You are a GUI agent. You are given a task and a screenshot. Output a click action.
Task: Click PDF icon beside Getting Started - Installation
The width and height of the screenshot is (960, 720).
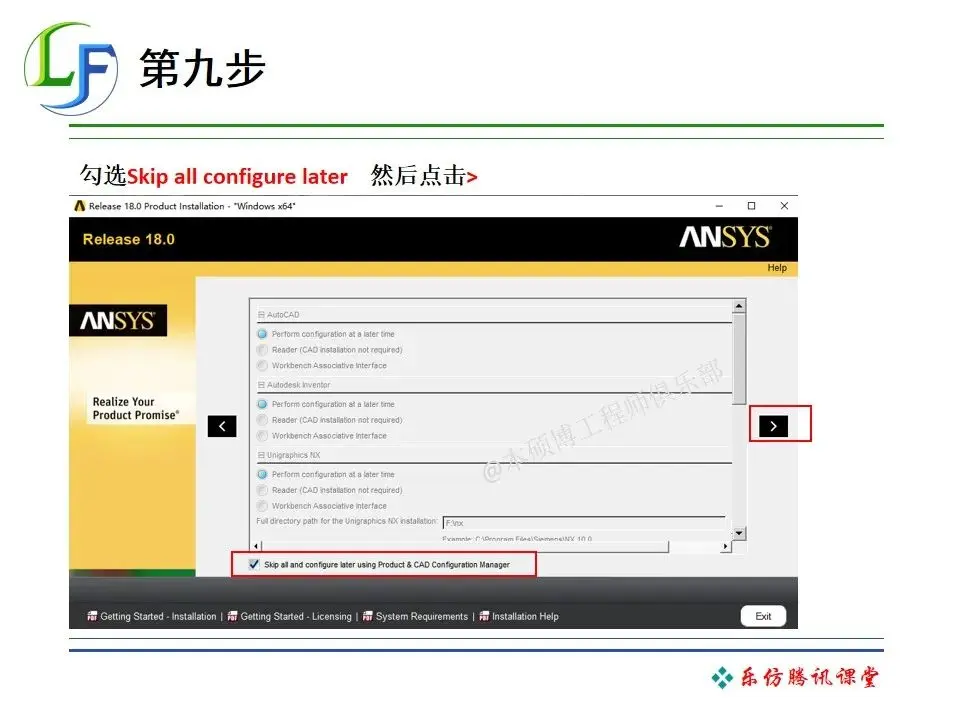pos(92,617)
